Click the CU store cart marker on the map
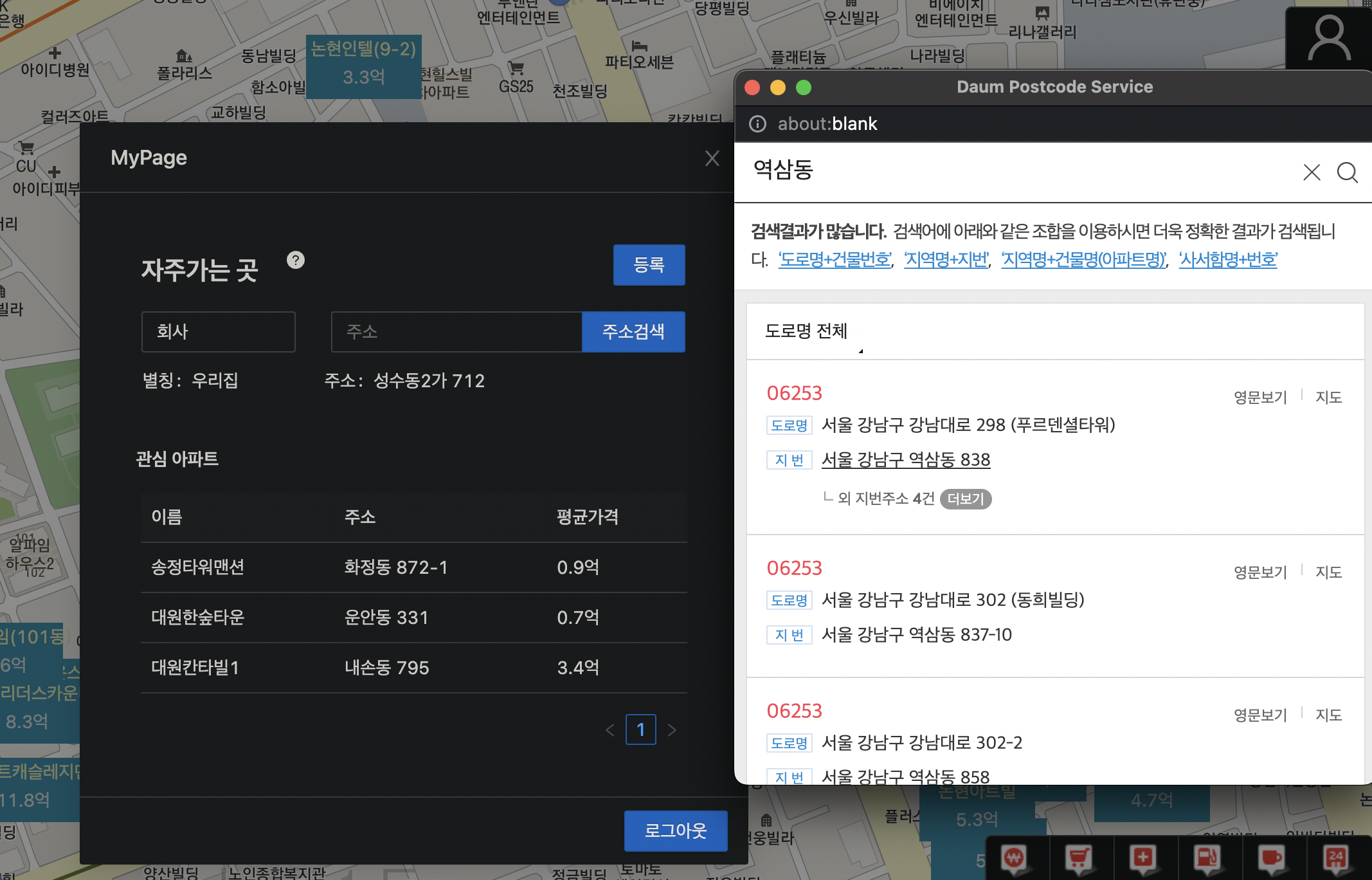The image size is (1372, 880). click(x=26, y=157)
